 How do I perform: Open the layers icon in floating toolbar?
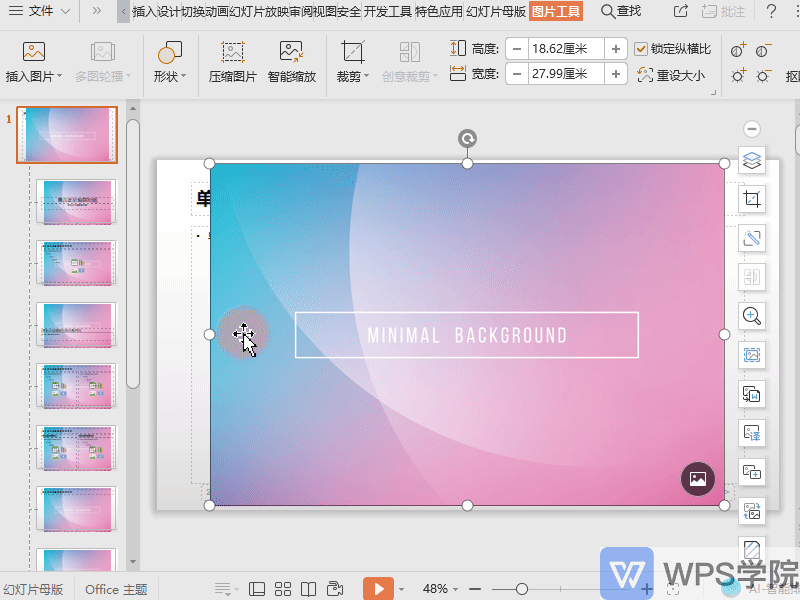752,161
